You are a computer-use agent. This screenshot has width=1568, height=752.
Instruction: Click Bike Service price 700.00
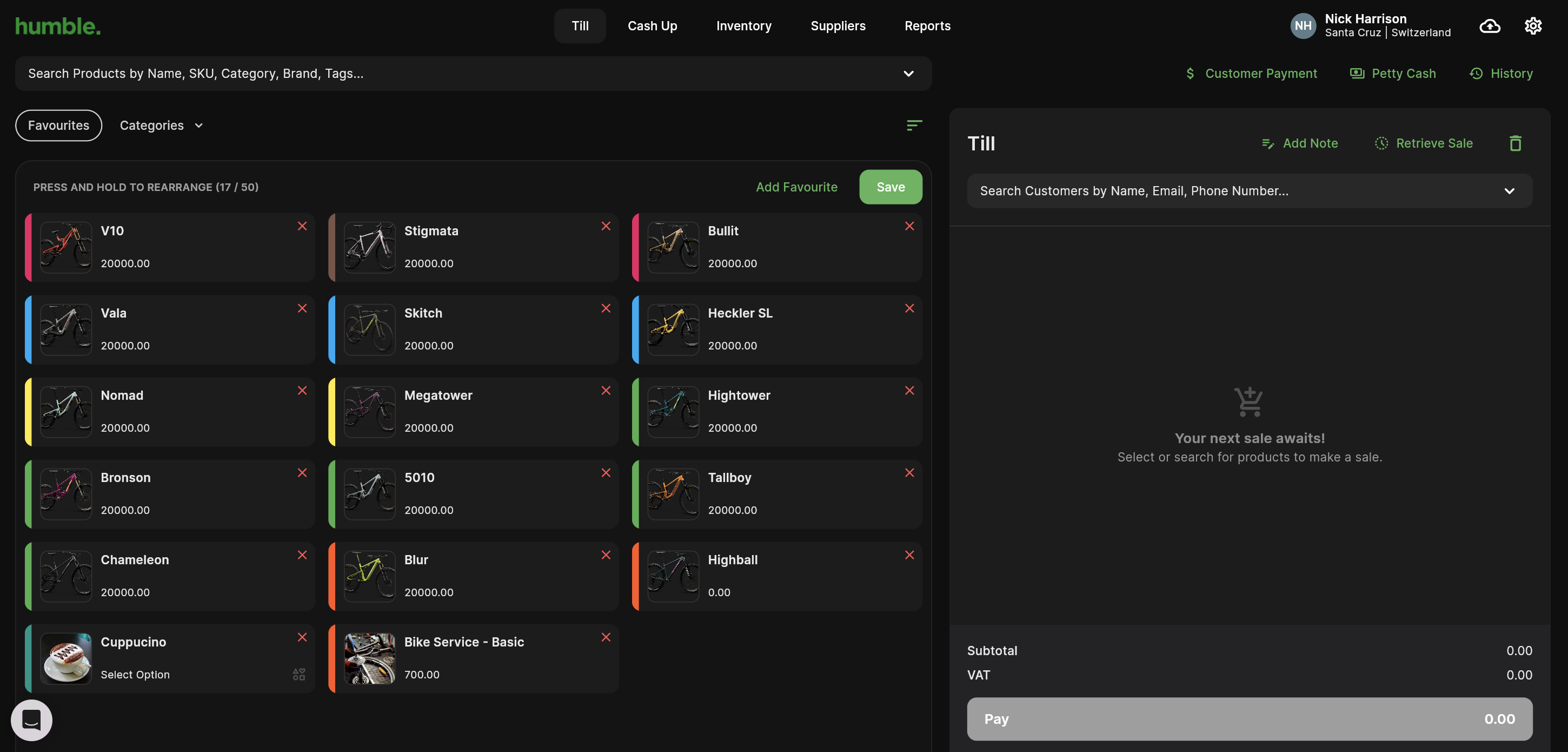point(421,674)
